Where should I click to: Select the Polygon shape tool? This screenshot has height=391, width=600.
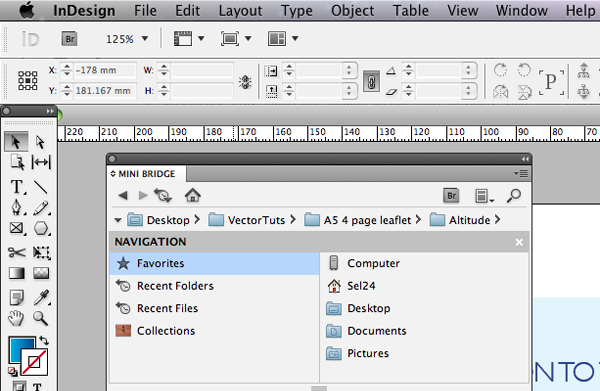(41, 228)
